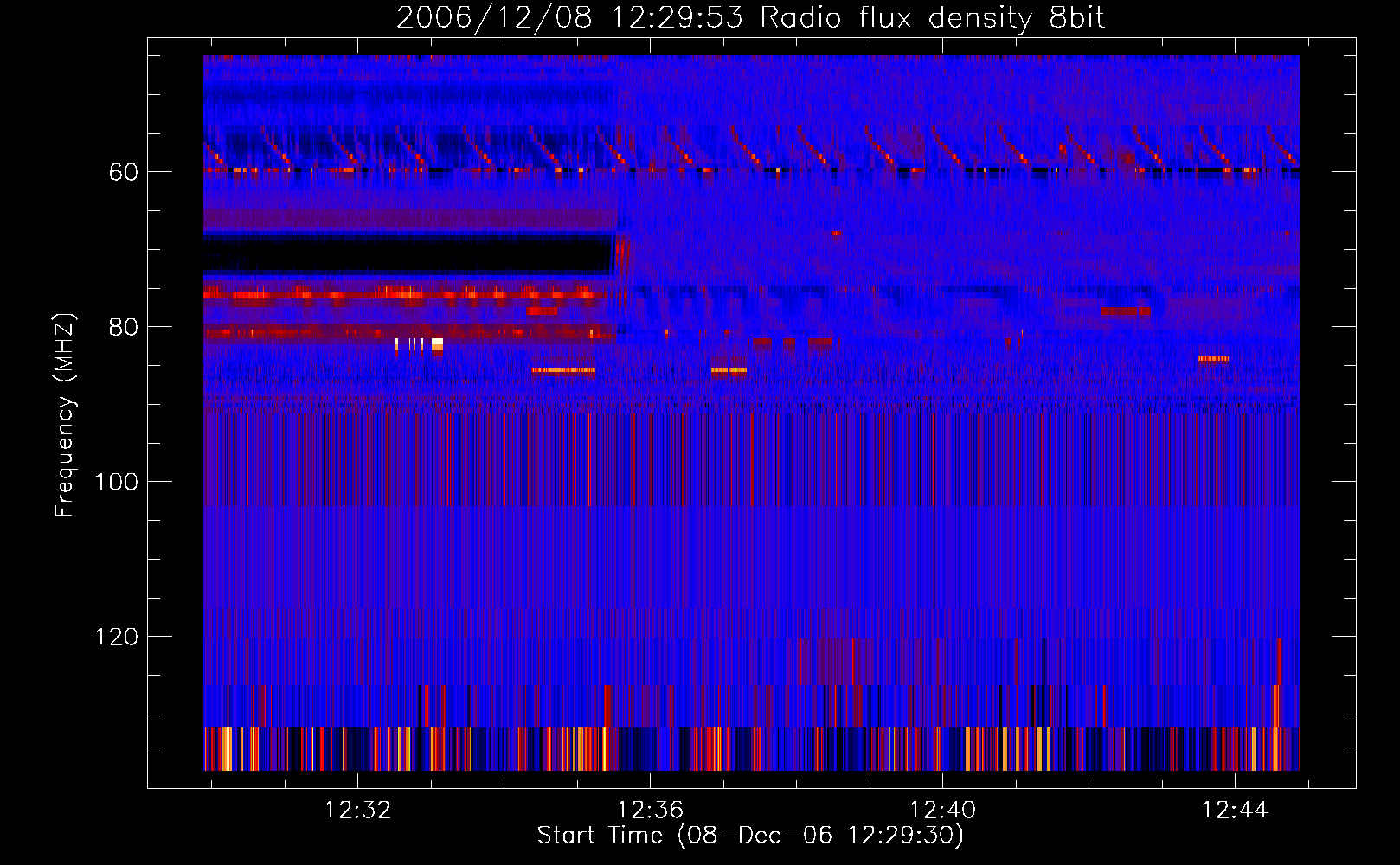Click the 120 frequency tick label
Image resolution: width=1400 pixels, height=865 pixels.
117,637
